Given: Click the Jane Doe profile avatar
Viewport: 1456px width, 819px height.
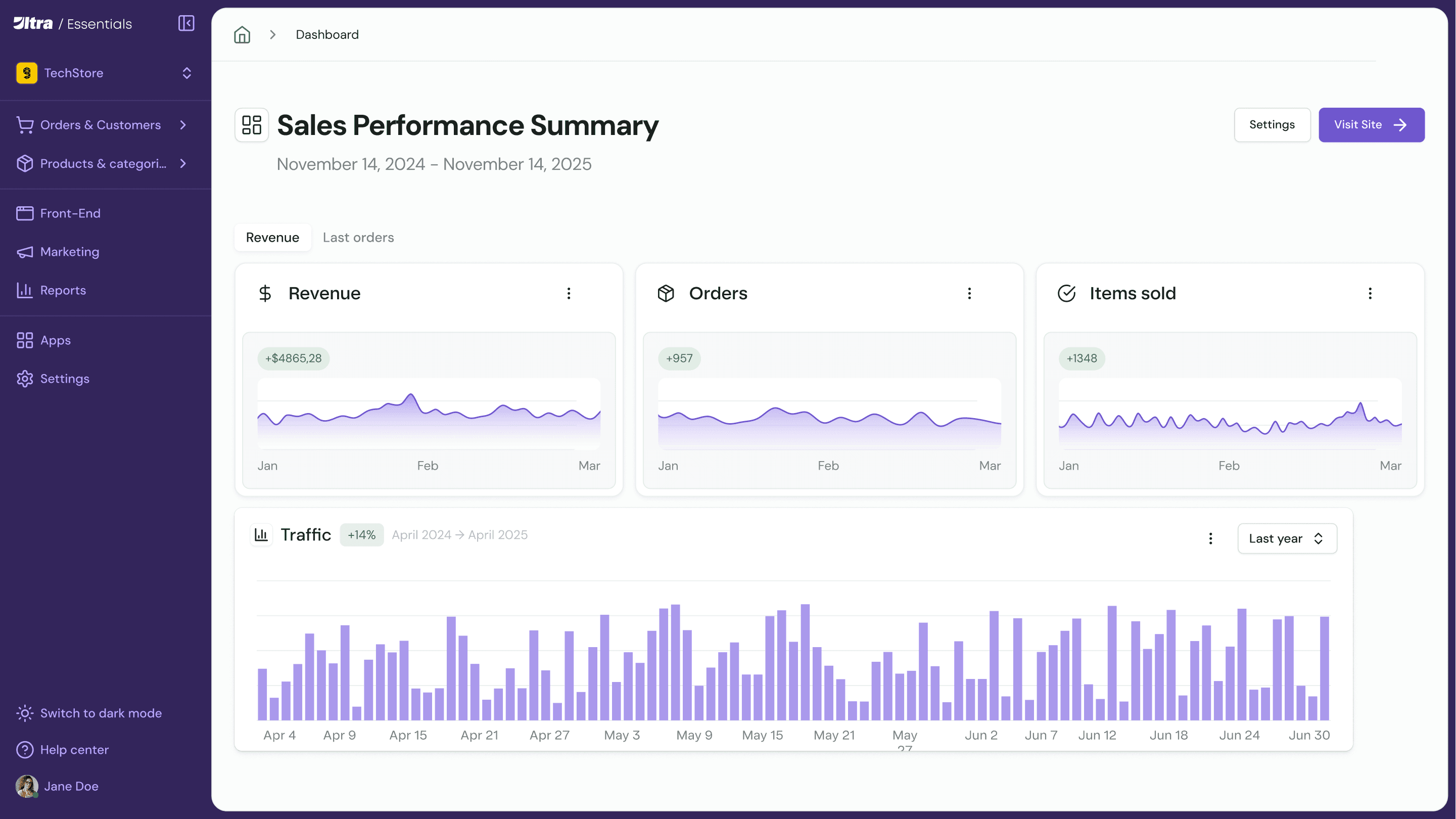Looking at the screenshot, I should point(27,786).
